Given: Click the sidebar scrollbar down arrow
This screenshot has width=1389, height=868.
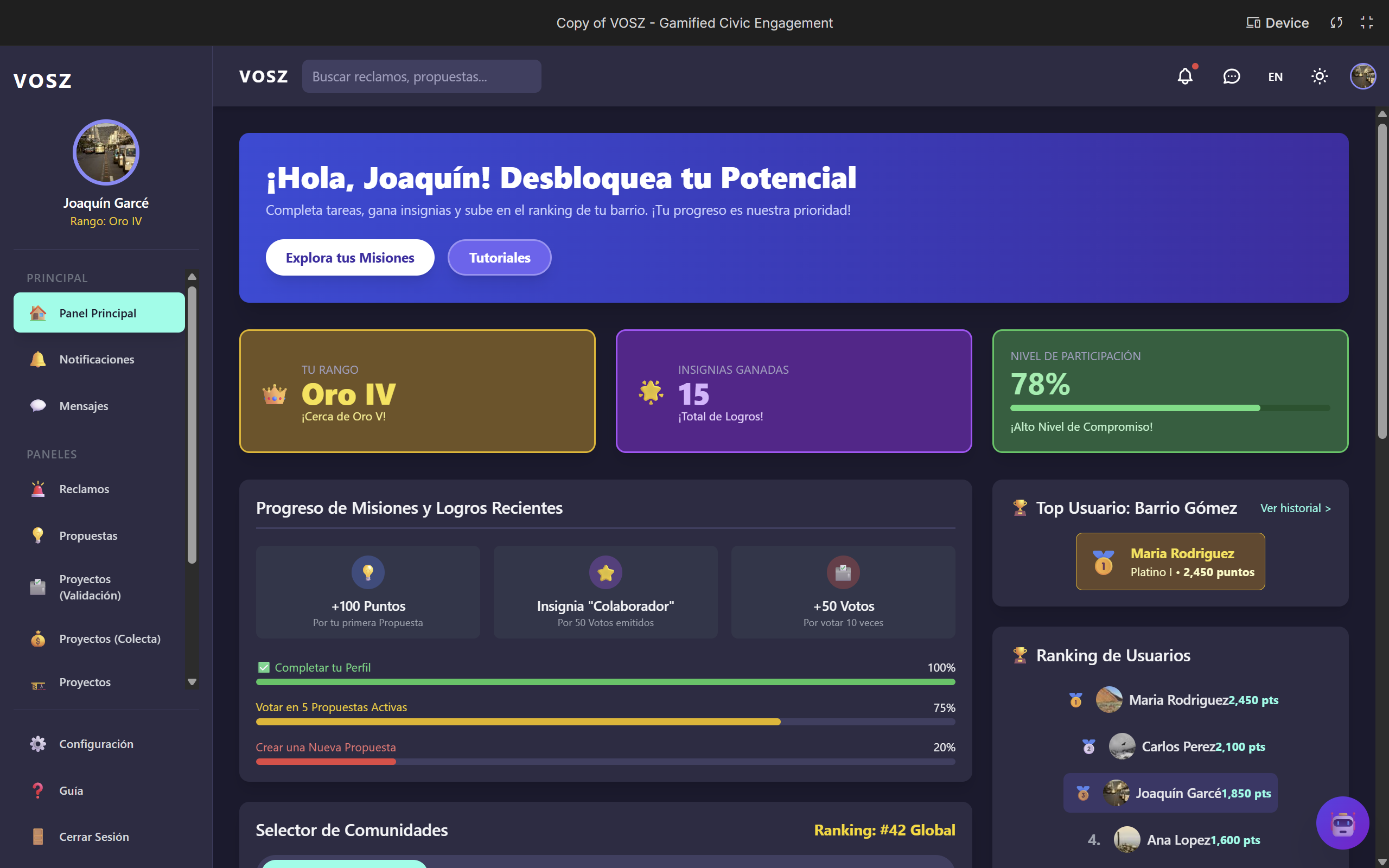Looking at the screenshot, I should (x=192, y=682).
